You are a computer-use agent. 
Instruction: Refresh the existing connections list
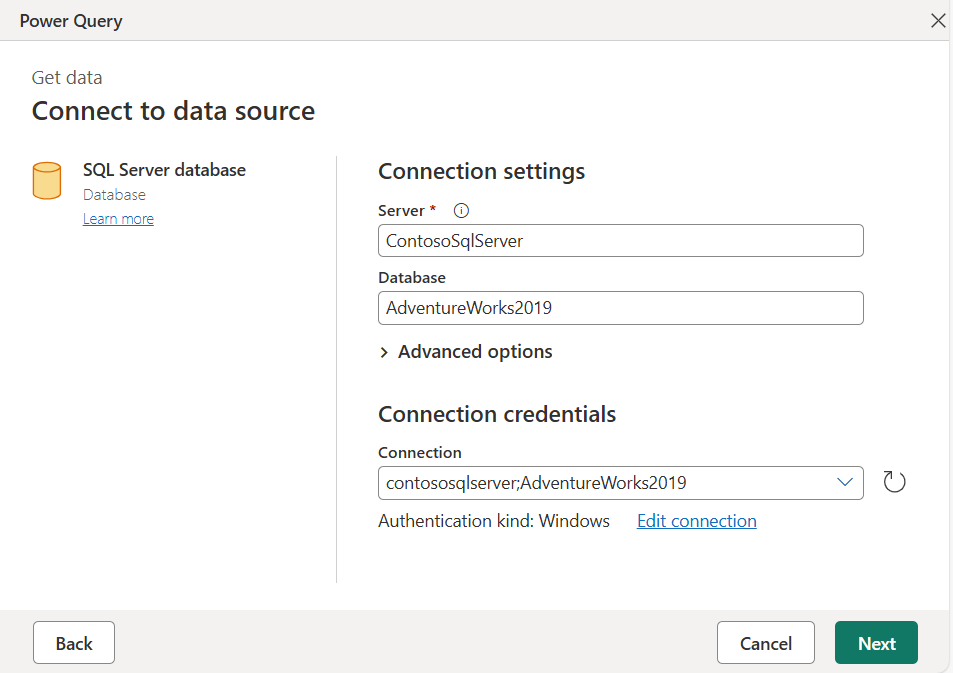[x=894, y=481]
